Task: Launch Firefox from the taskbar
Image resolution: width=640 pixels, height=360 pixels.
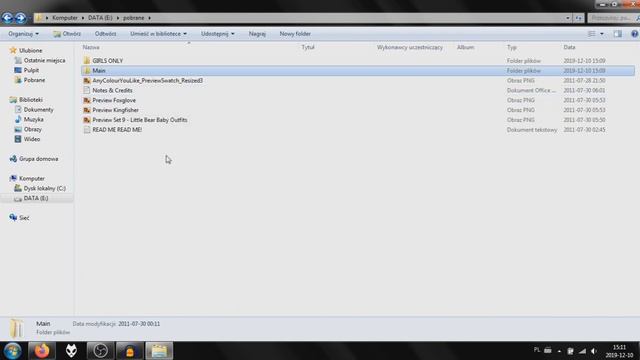Action: click(42, 351)
